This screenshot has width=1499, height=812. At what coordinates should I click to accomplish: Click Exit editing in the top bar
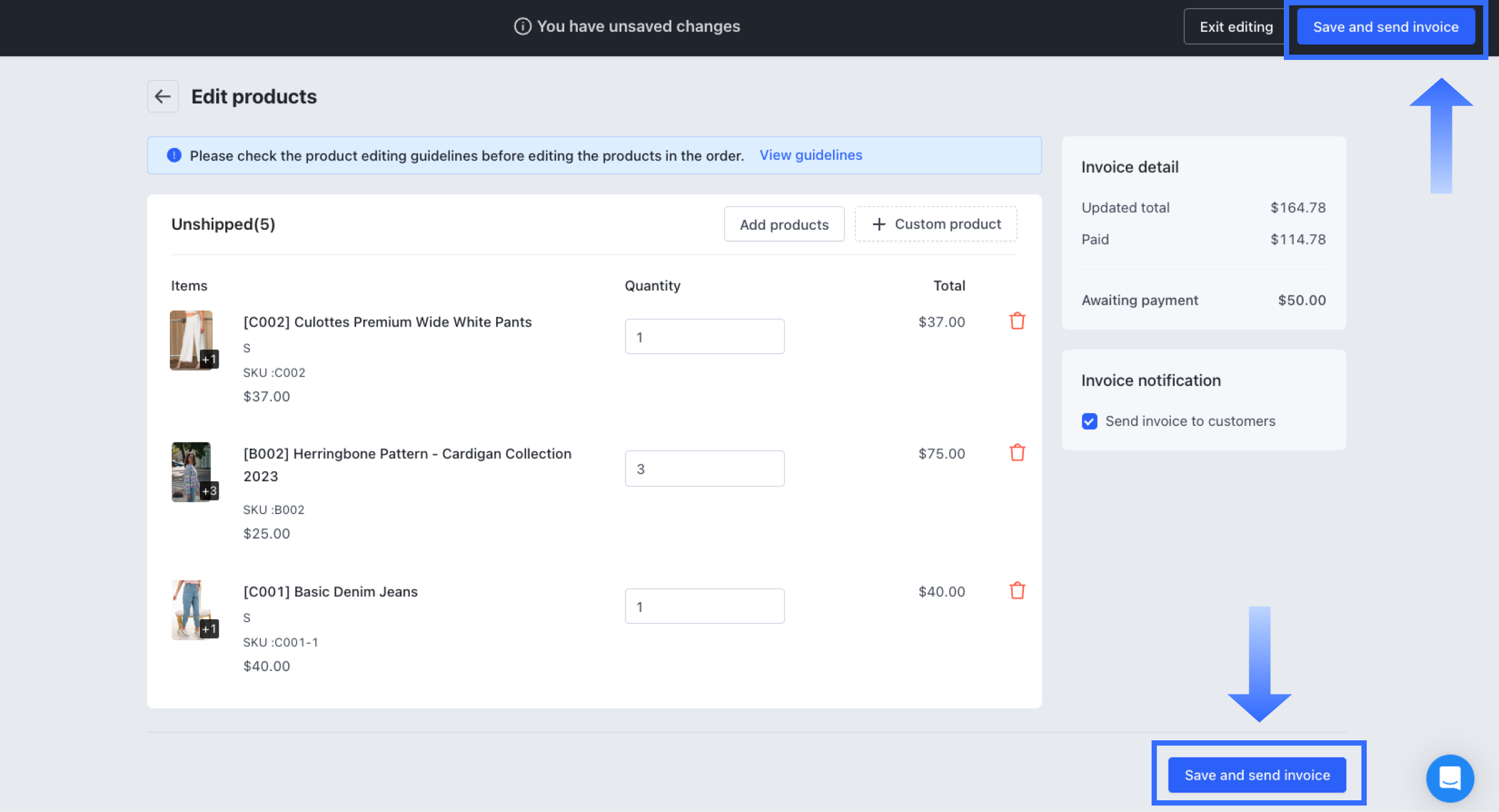tap(1236, 27)
